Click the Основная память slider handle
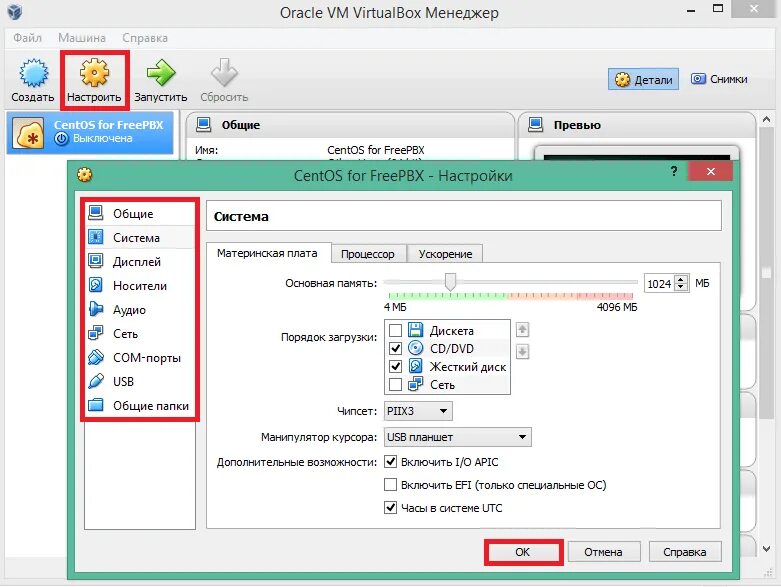Screen dimensions: 781x587 tap(450, 282)
